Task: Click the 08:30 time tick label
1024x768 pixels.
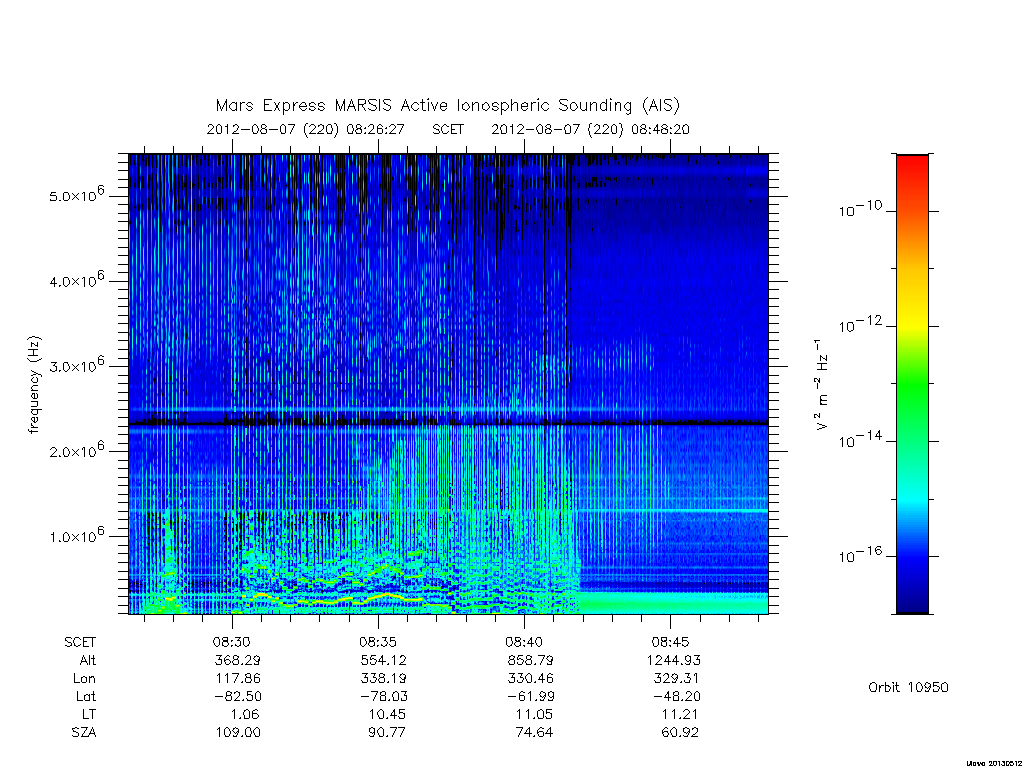Action: click(231, 643)
